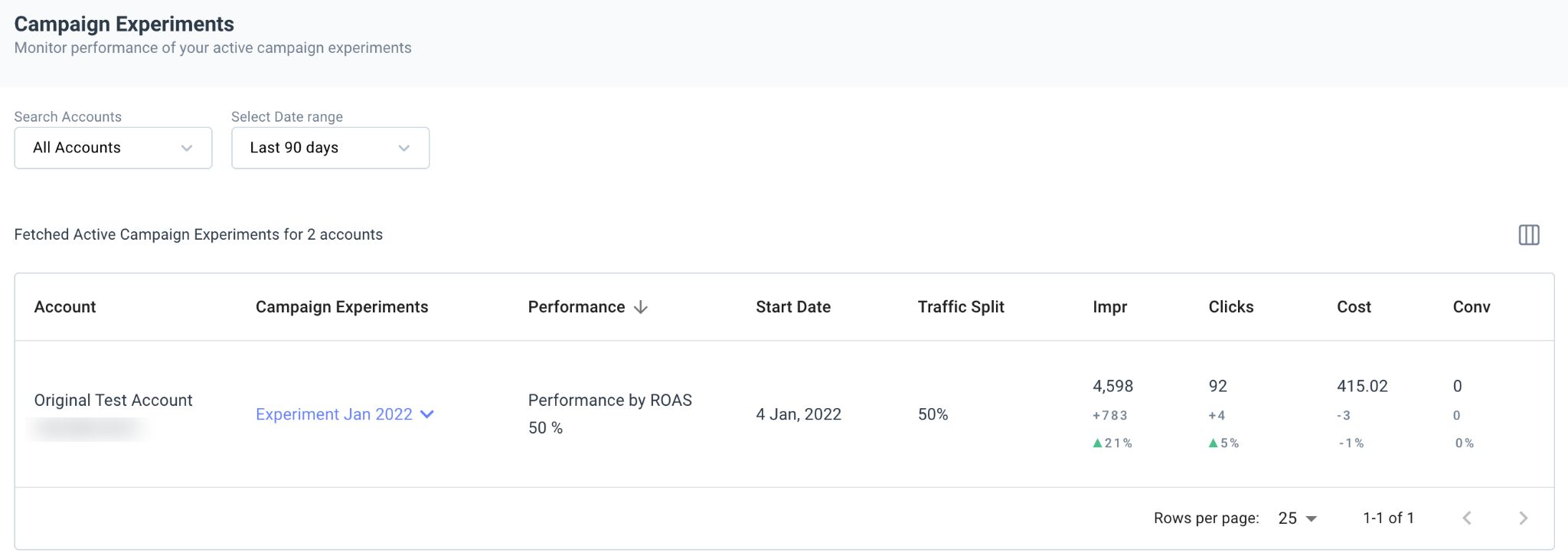Sort by the Clicks column header
The image size is (1568, 559).
click(x=1231, y=307)
